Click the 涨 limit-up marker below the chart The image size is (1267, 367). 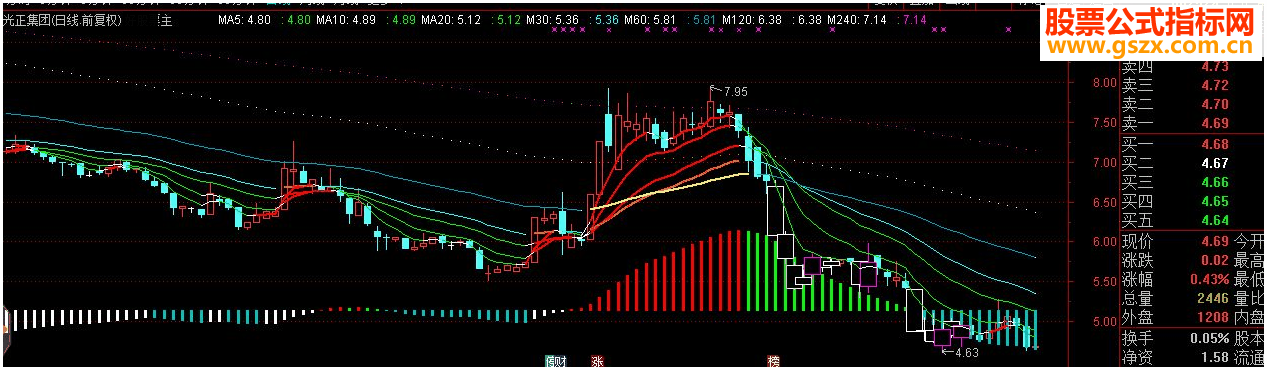(x=598, y=360)
